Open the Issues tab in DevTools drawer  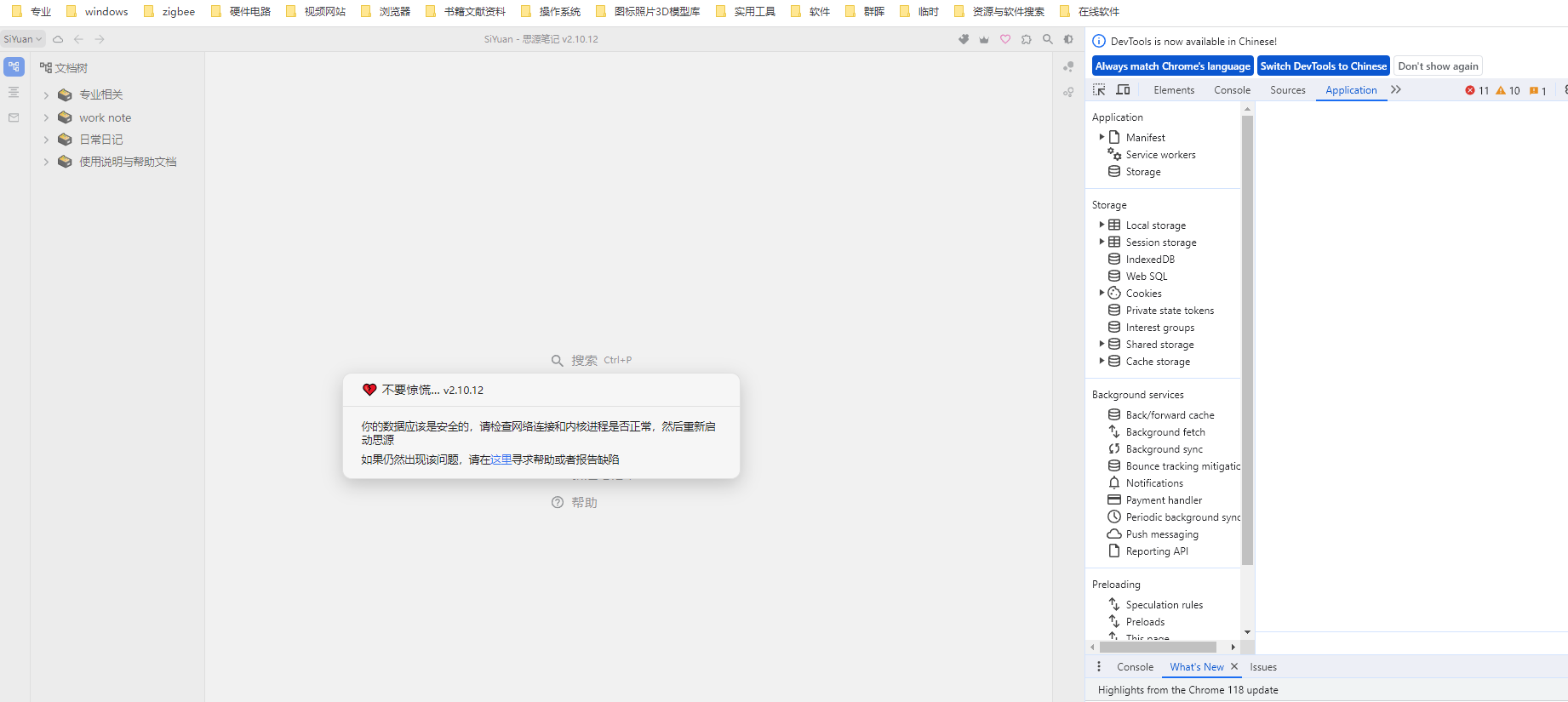click(1263, 667)
